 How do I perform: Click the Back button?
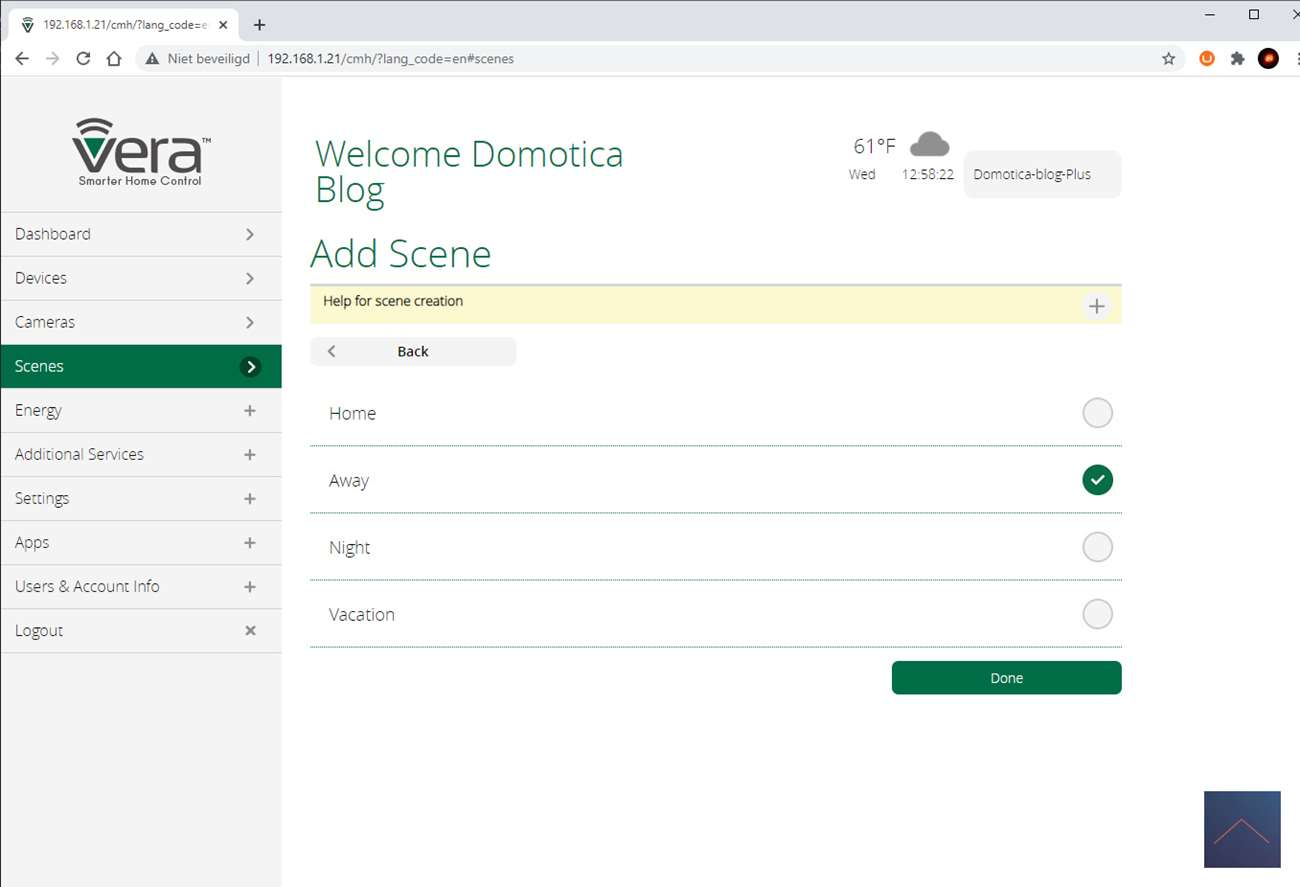pos(413,351)
